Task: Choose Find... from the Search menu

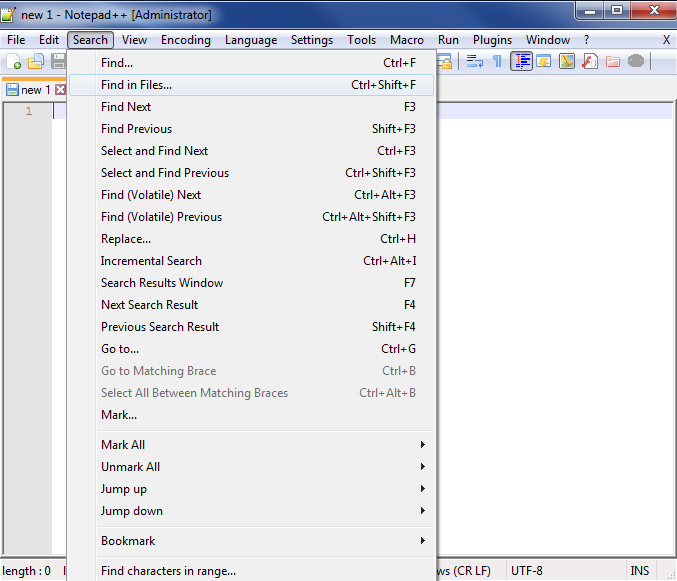Action: [x=251, y=63]
